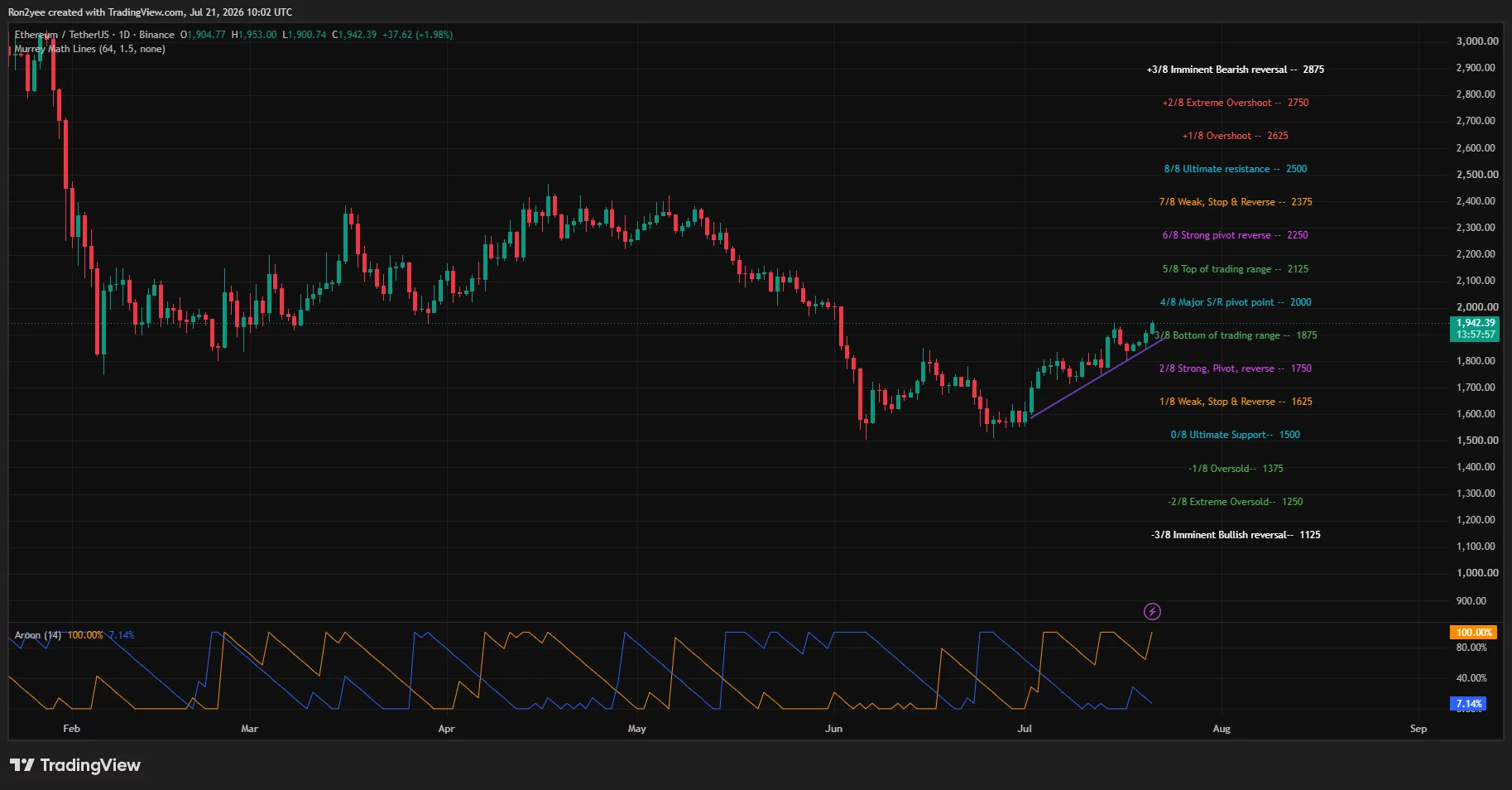The image size is (1512, 790).
Task: Click the -3/8 Imminent Bullish reversal 1125 label
Action: click(x=1236, y=535)
